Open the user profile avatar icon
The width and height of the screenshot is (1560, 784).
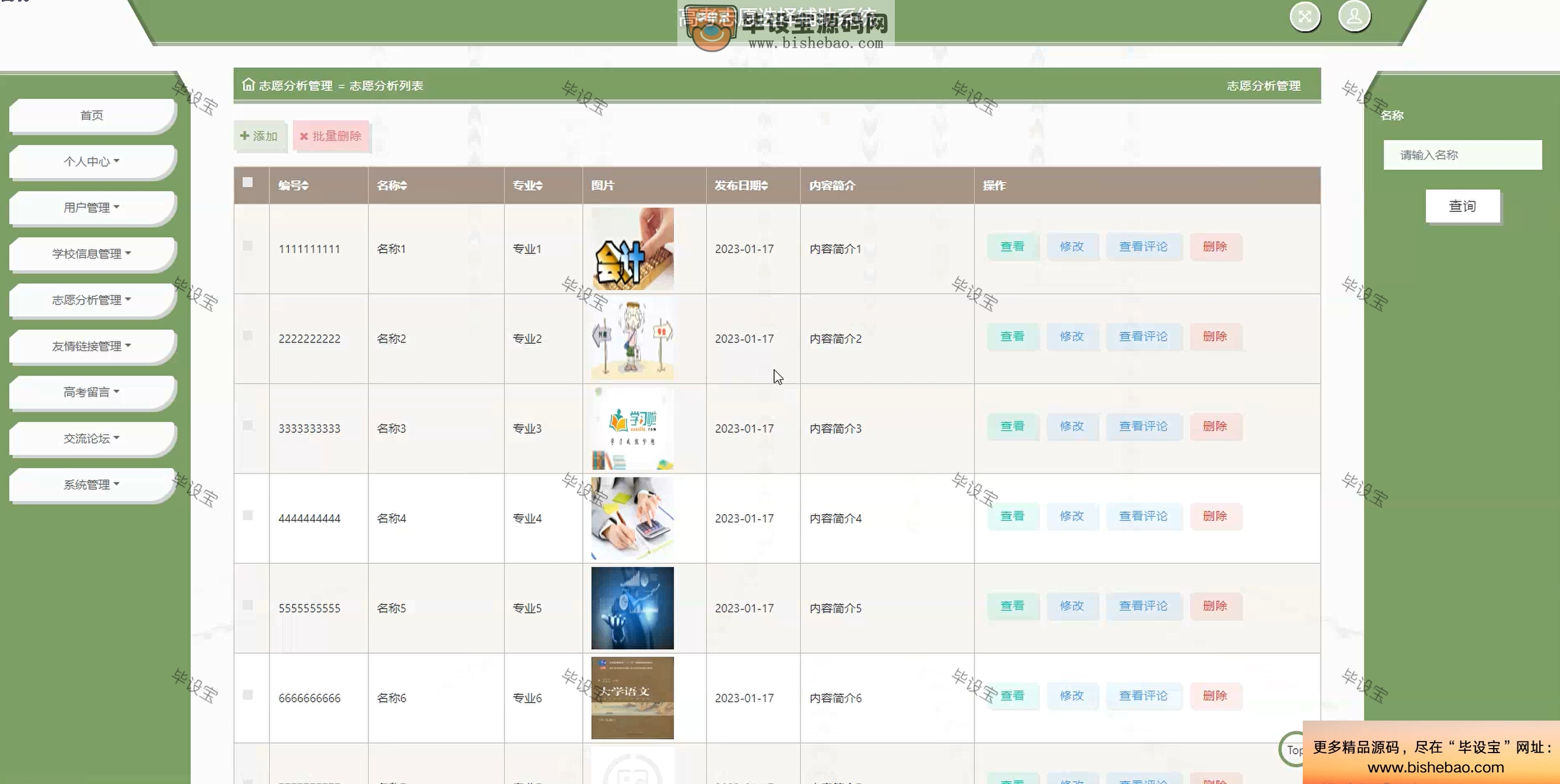point(1354,17)
